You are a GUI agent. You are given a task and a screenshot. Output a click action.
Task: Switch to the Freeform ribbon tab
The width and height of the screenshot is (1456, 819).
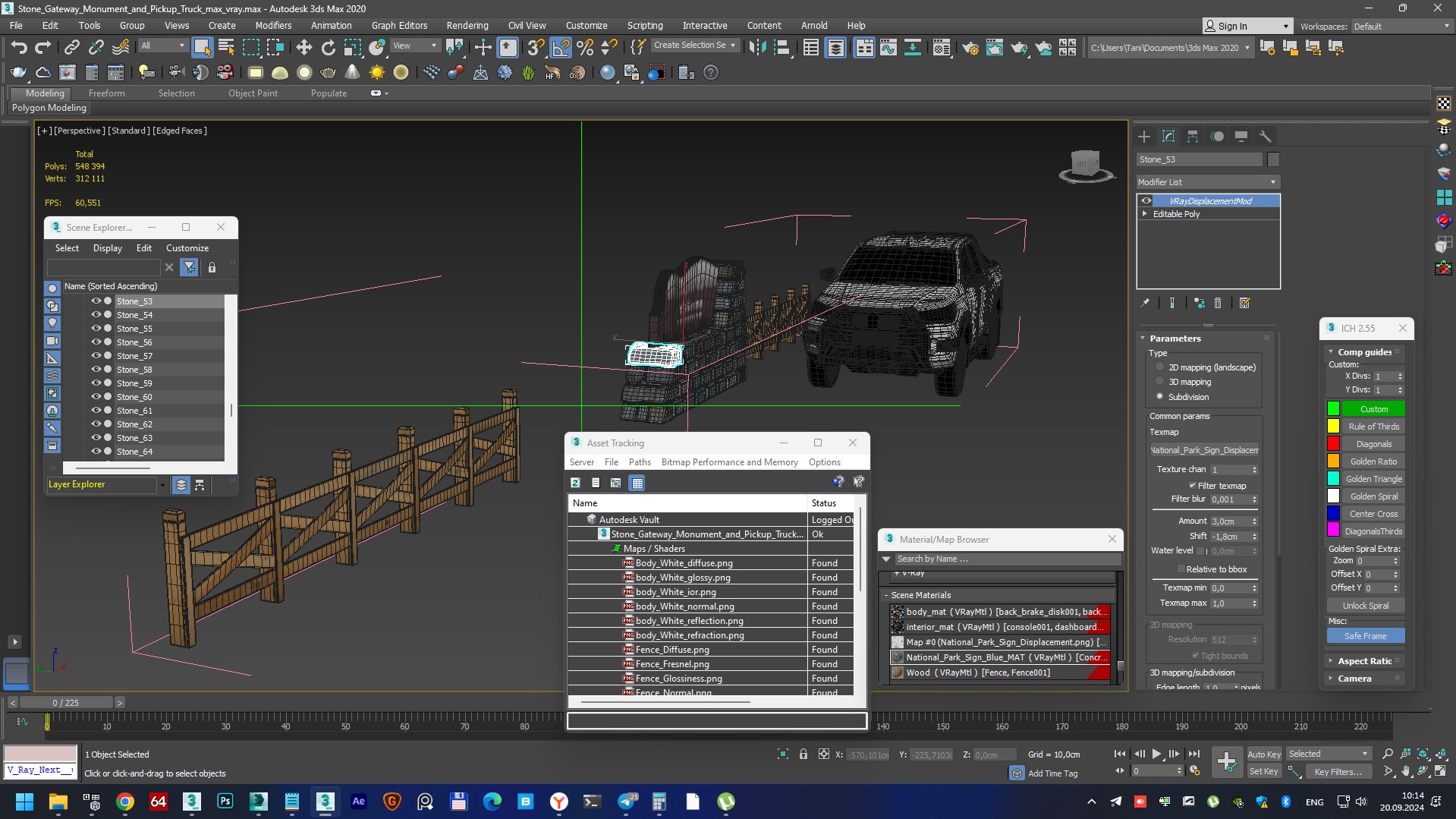click(106, 93)
